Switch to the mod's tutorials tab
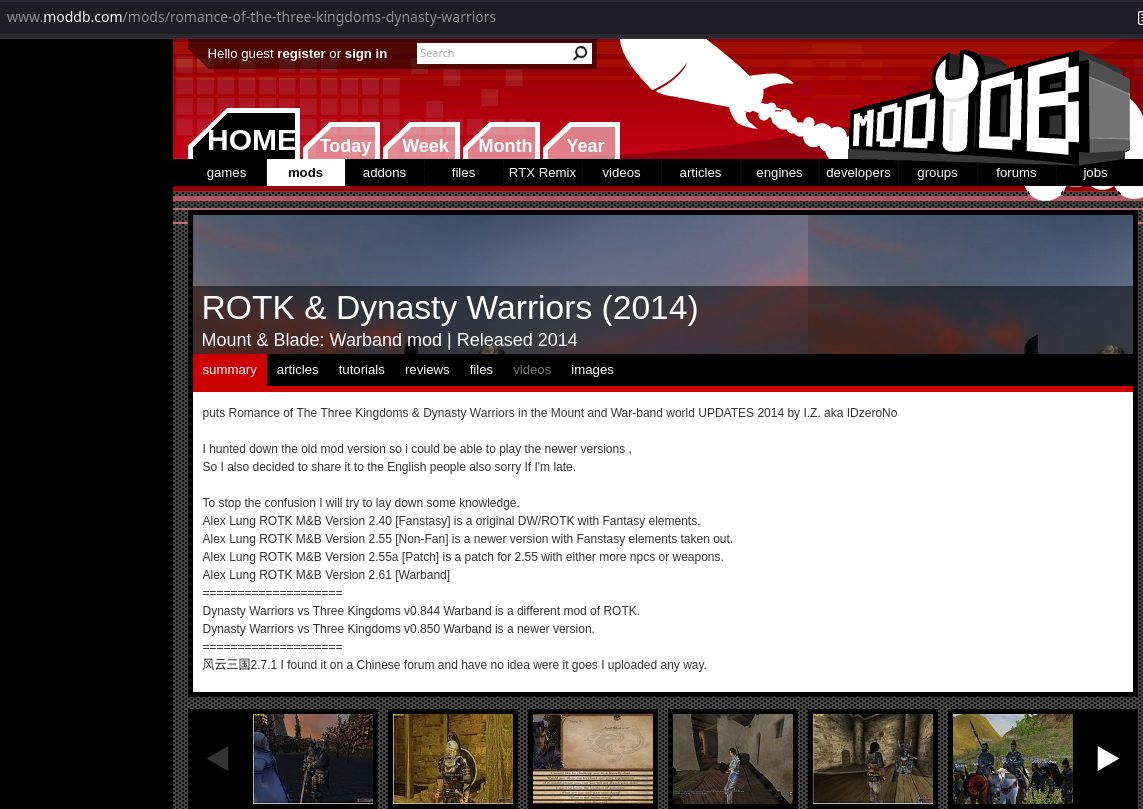This screenshot has width=1143, height=809. point(362,370)
